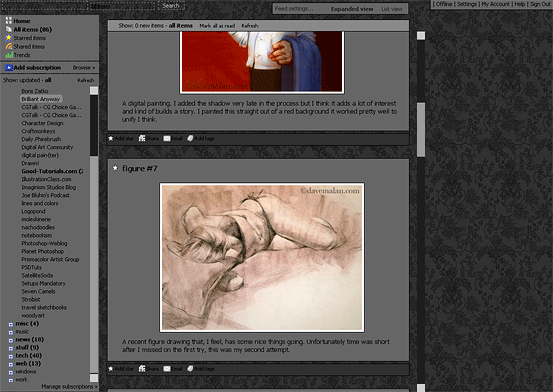
Task: Expand the windows folder
Action: [x=11, y=372]
